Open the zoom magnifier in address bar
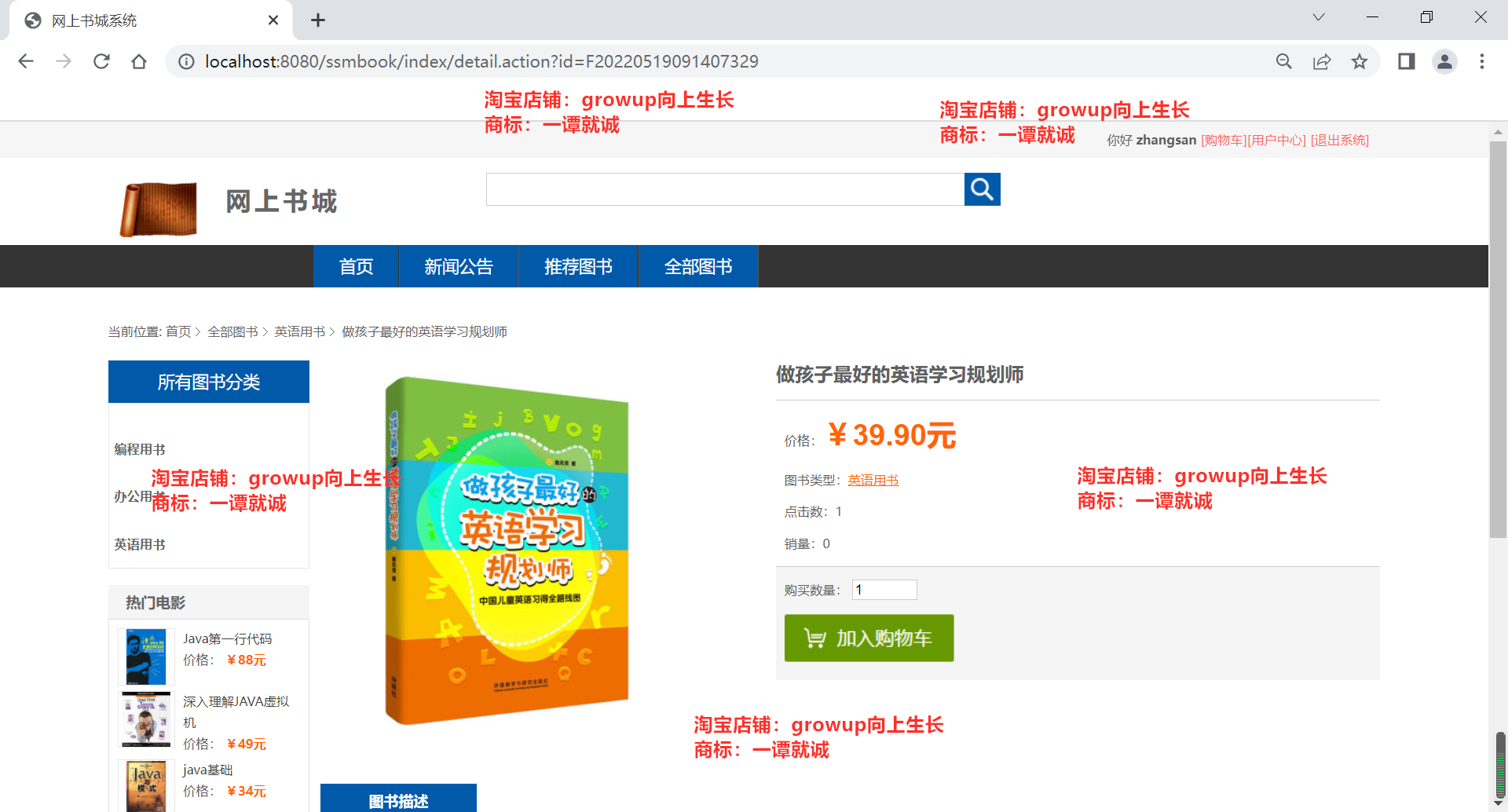1508x812 pixels. click(x=1284, y=61)
